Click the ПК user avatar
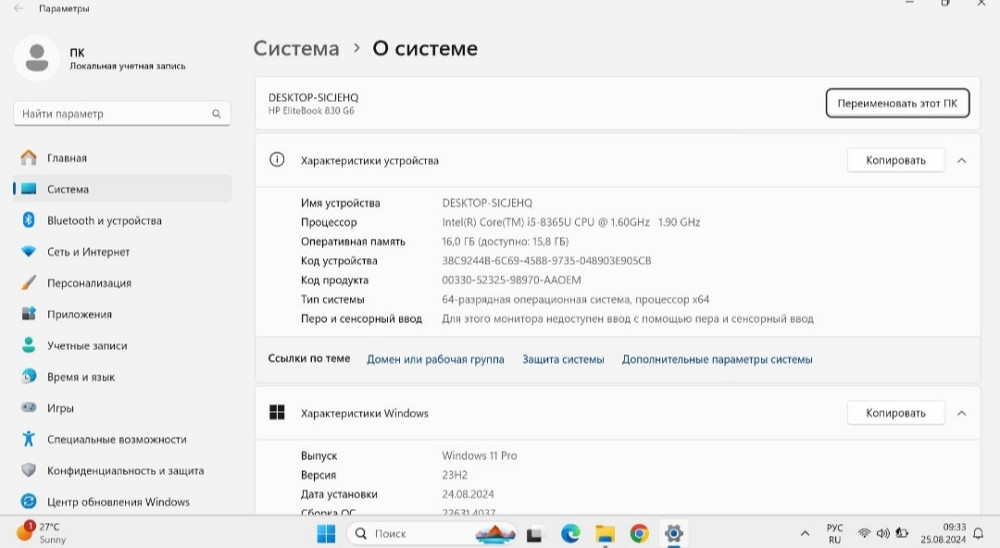1000x548 pixels. coord(36,58)
